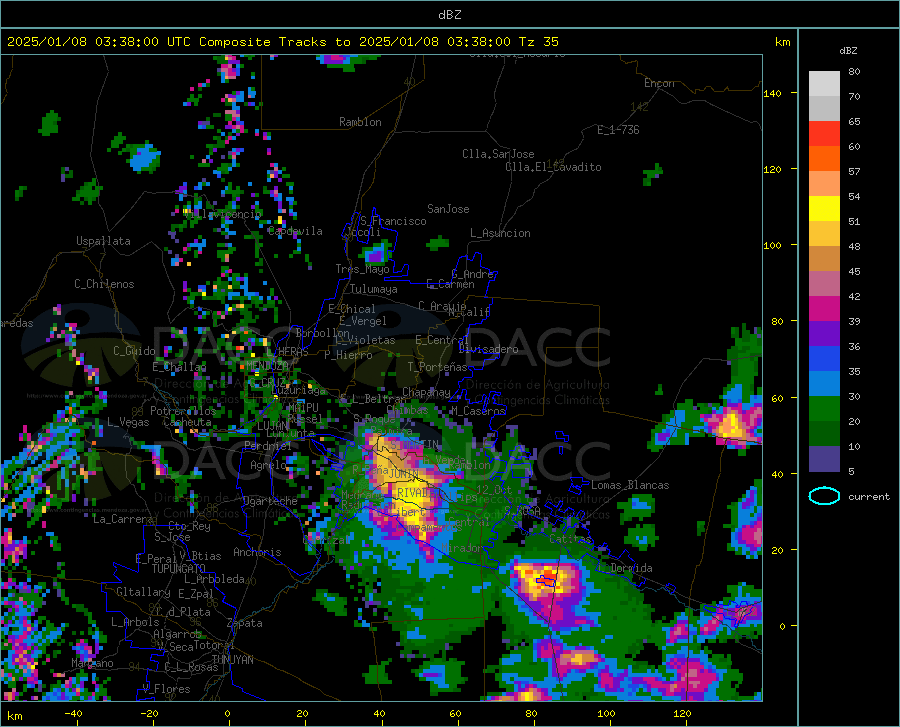The width and height of the screenshot is (900, 727).
Task: Click the 'Tres_Mayo' map label
Action: (362, 269)
